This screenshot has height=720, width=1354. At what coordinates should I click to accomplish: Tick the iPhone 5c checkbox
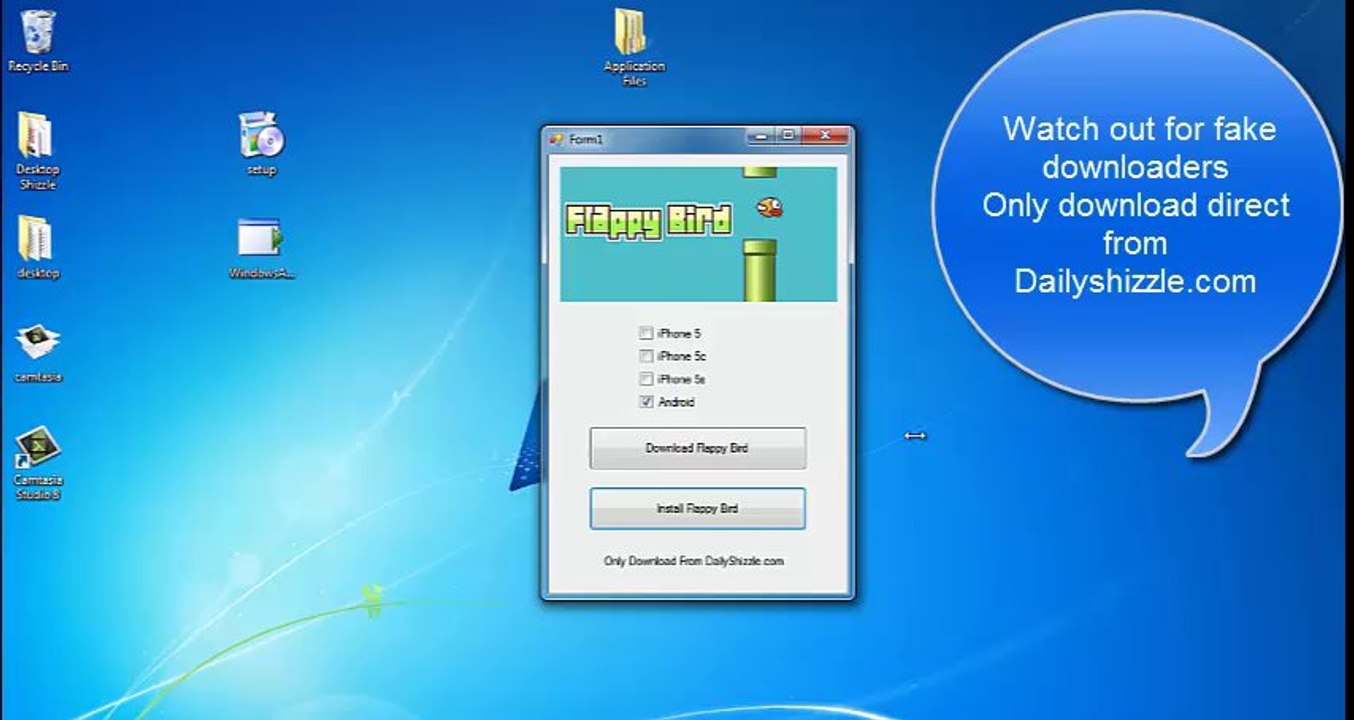(646, 356)
